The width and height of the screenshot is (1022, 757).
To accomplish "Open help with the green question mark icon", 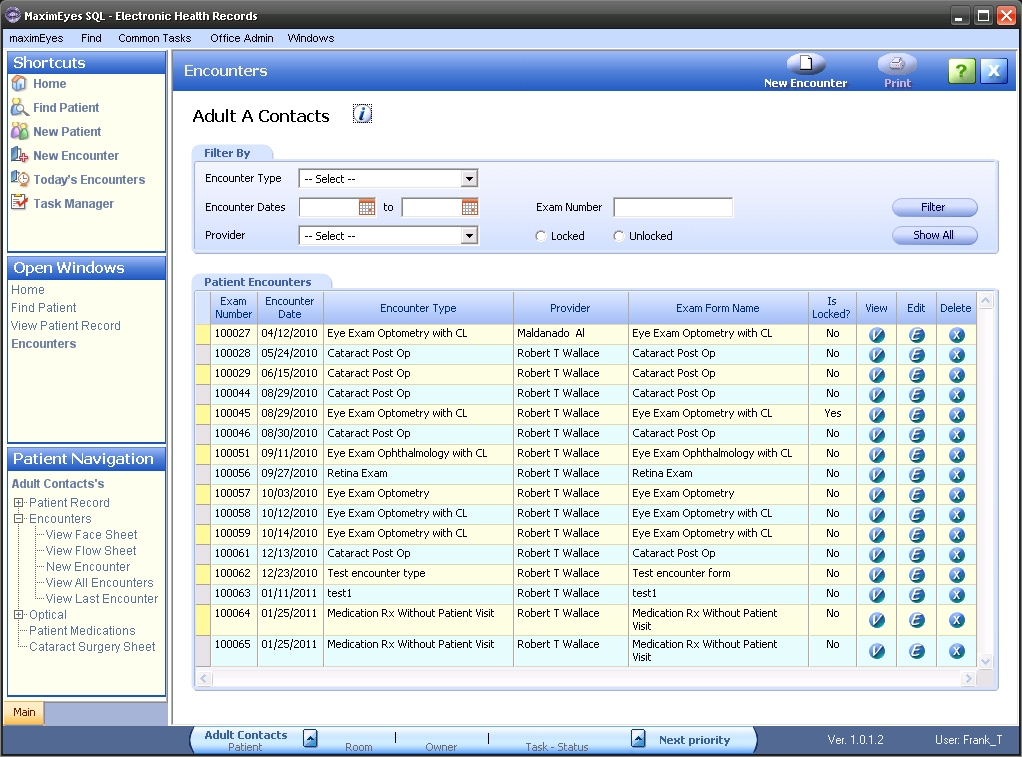I will [961, 70].
